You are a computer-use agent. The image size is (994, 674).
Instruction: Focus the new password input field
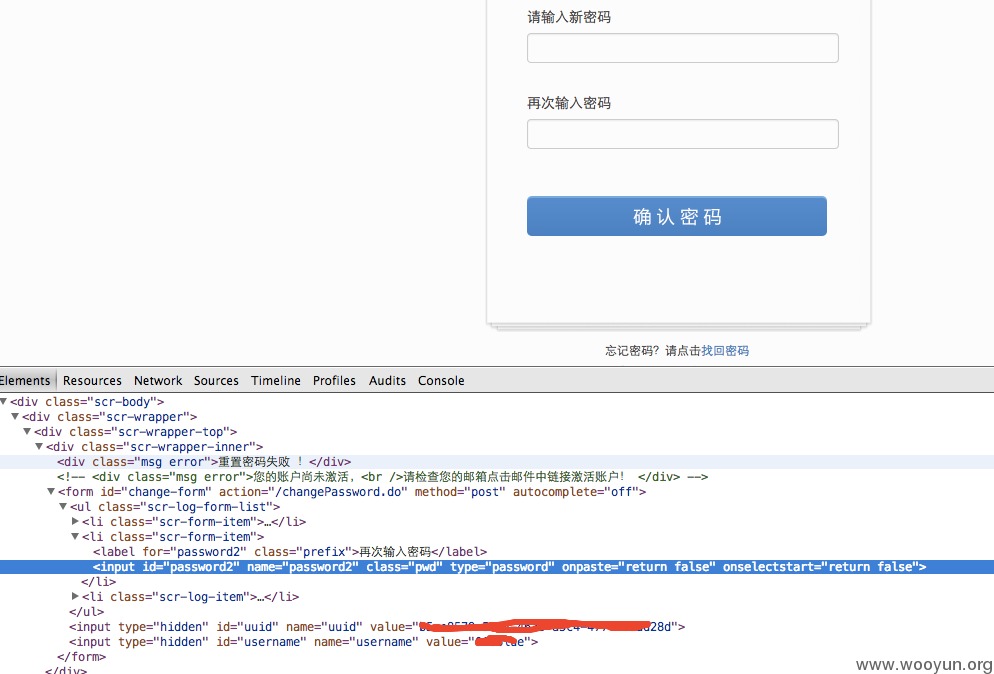[x=682, y=48]
